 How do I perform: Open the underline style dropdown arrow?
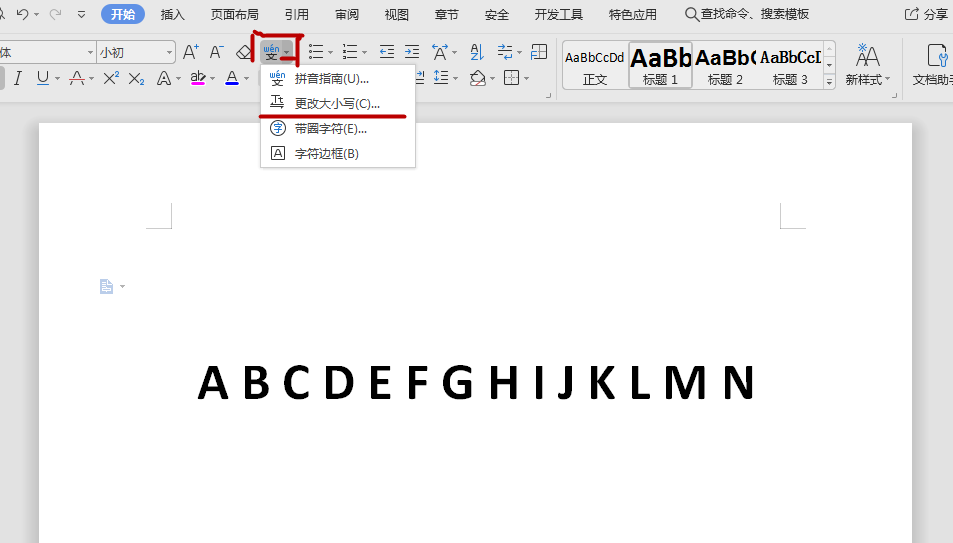click(x=58, y=79)
